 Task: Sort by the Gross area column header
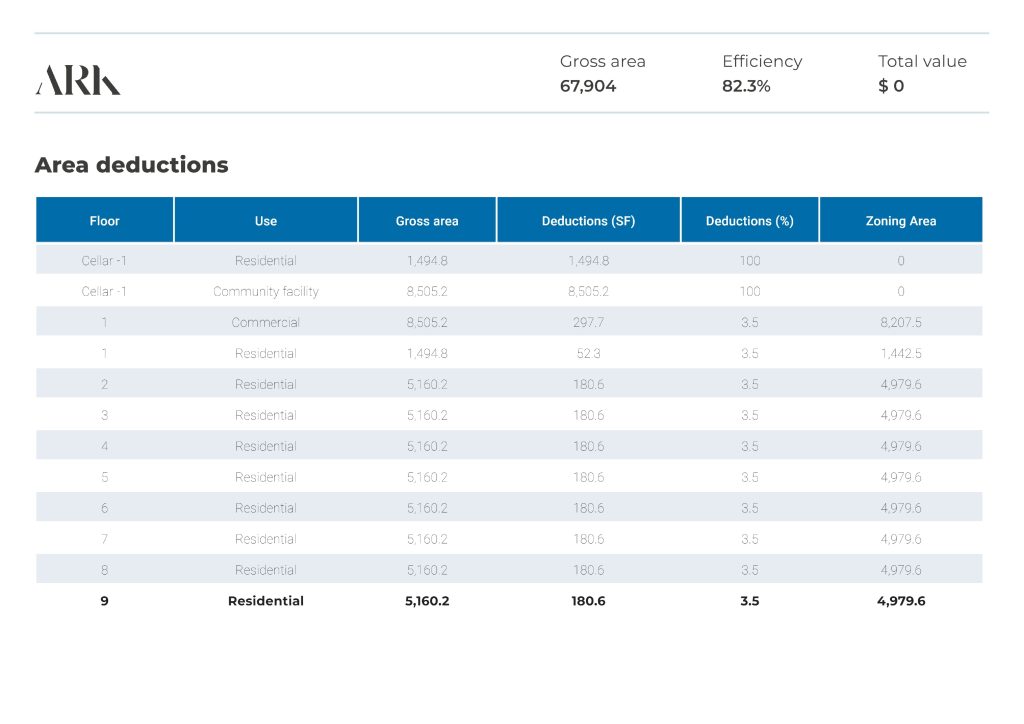click(427, 221)
